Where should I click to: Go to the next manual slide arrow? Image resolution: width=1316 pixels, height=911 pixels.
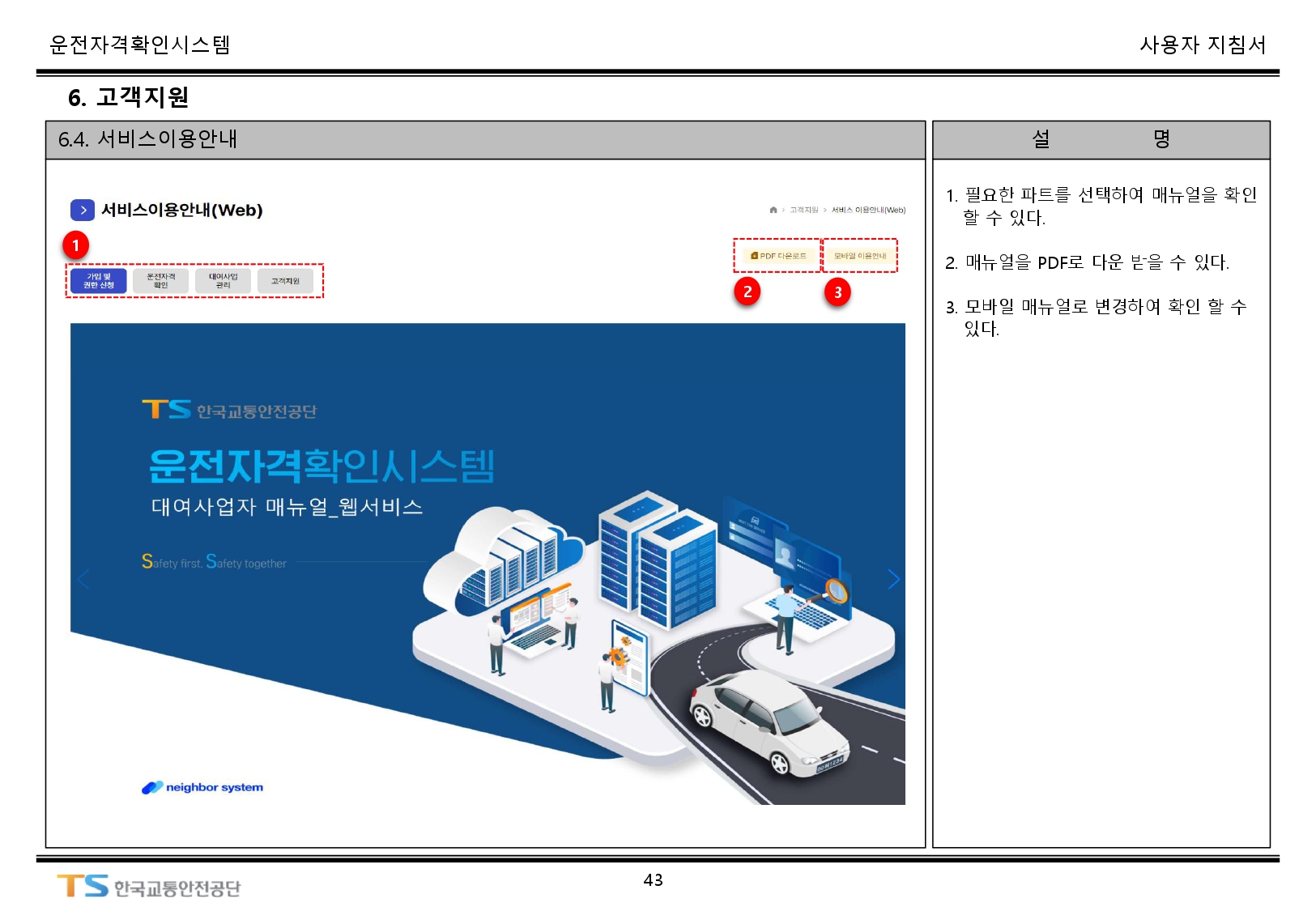tap(893, 579)
